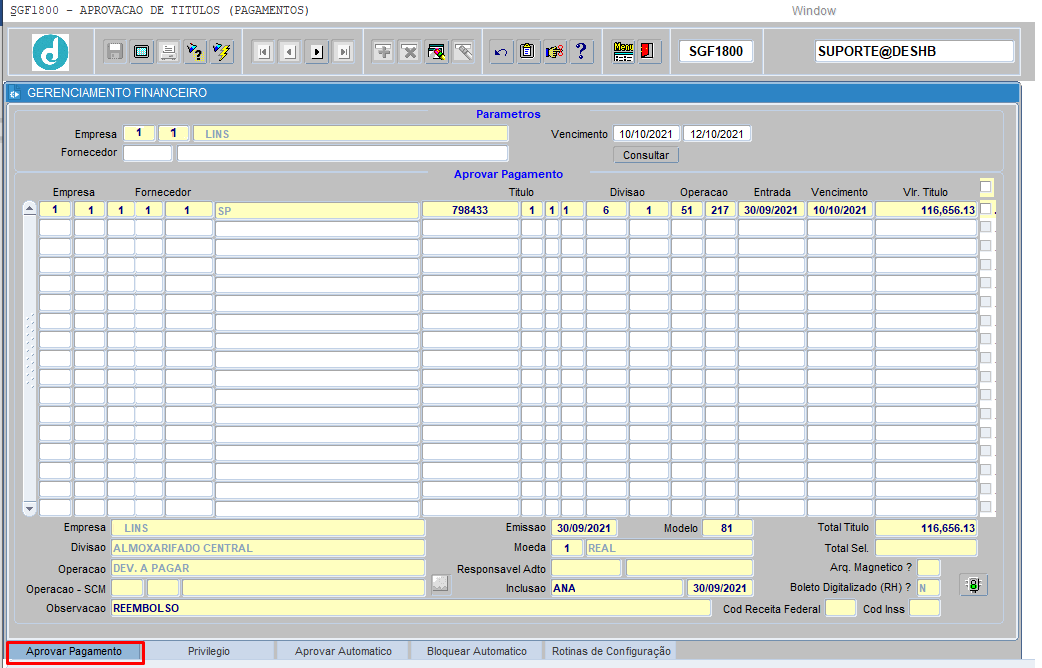Image resolution: width=1042 pixels, height=668 pixels.
Task: Click the Vencimento end date 12/10/2021 field
Action: (717, 134)
